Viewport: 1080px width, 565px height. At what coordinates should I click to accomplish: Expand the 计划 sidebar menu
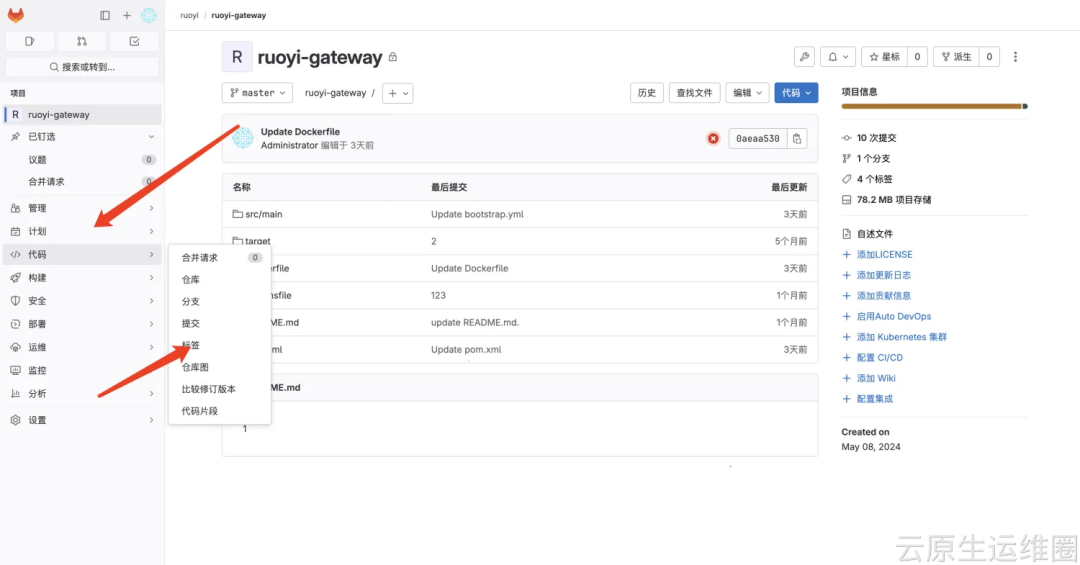(x=83, y=232)
